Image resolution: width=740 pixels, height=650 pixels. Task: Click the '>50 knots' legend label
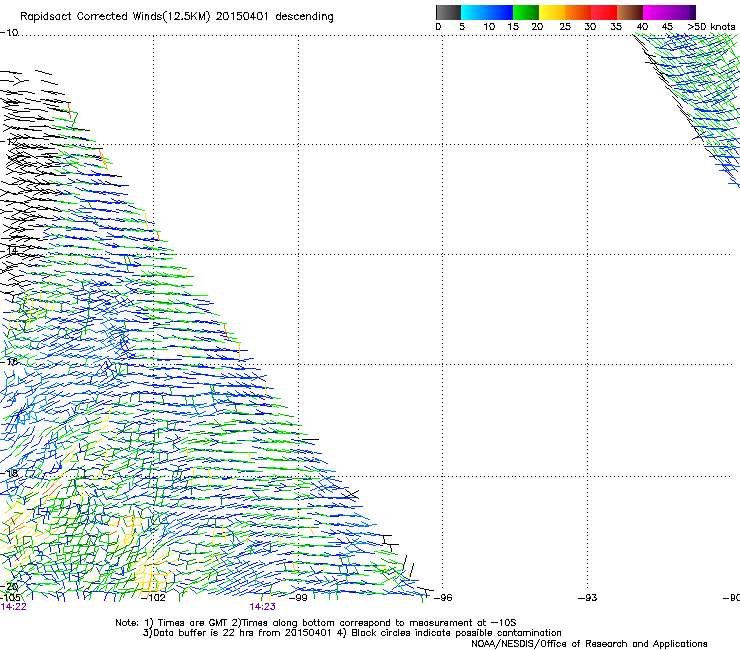[x=711, y=27]
